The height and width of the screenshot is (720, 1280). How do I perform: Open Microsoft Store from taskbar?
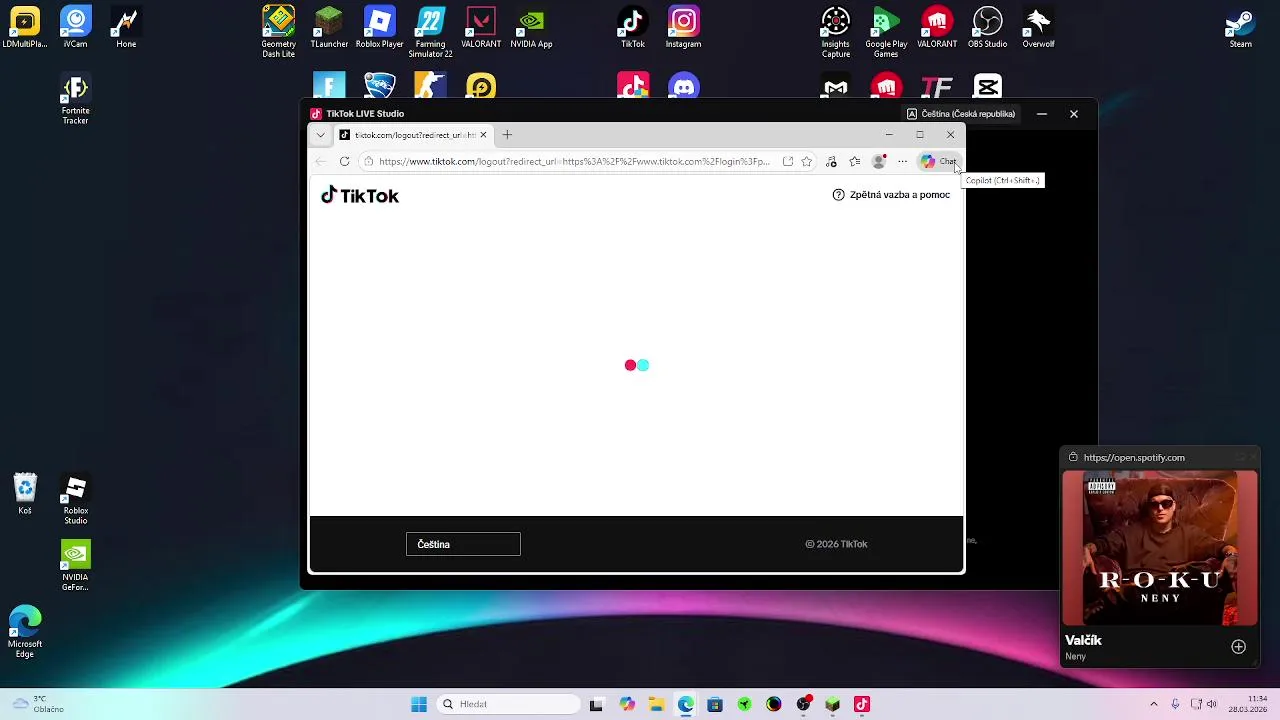point(715,704)
